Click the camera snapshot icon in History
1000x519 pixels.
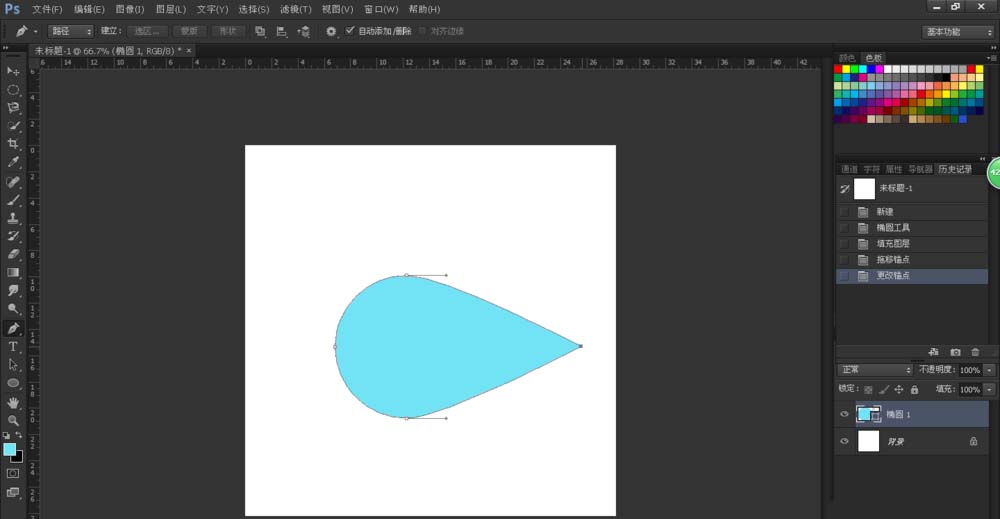click(x=955, y=352)
